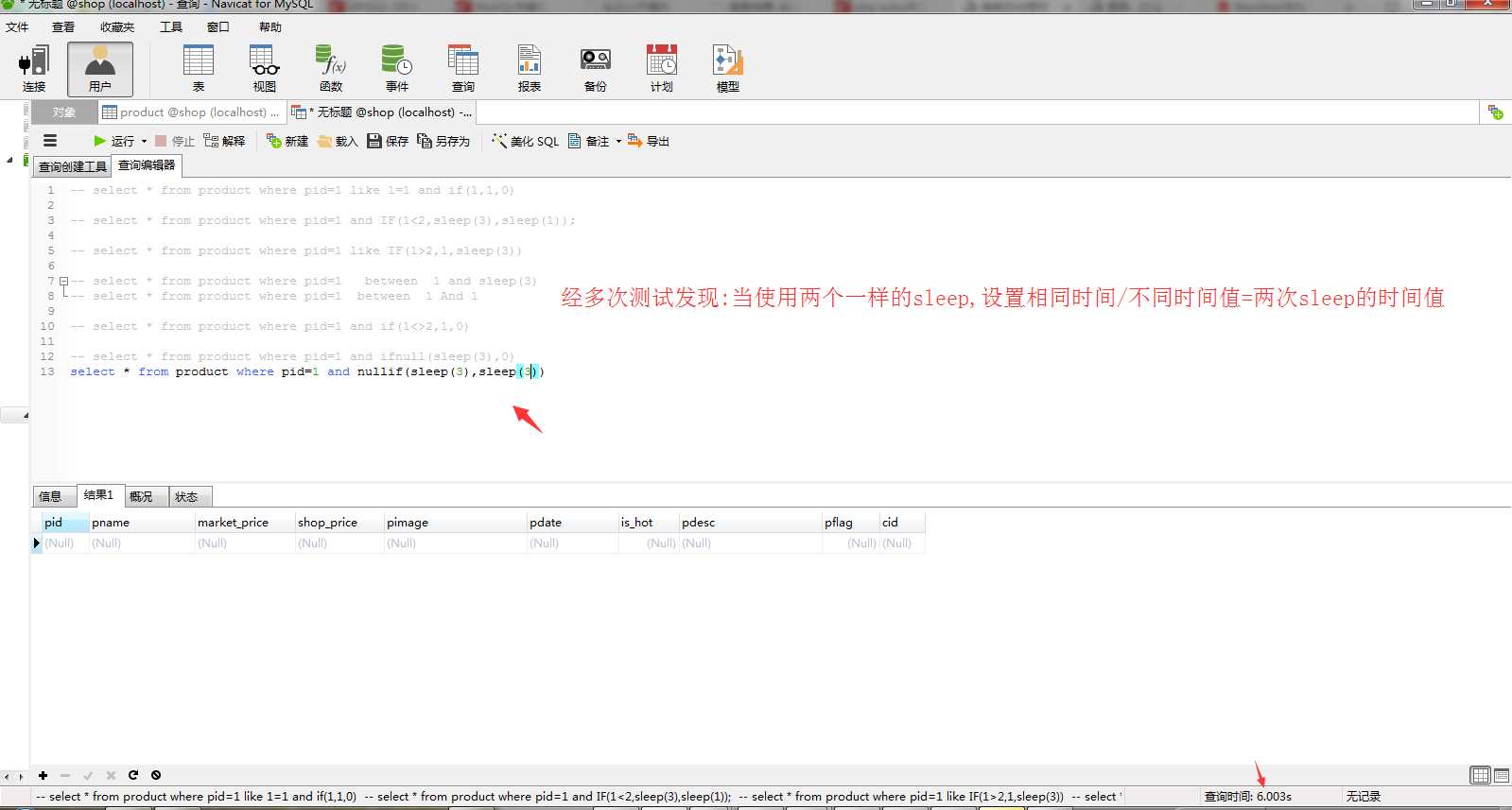
Task: Click the is_hot column header
Action: [649, 522]
